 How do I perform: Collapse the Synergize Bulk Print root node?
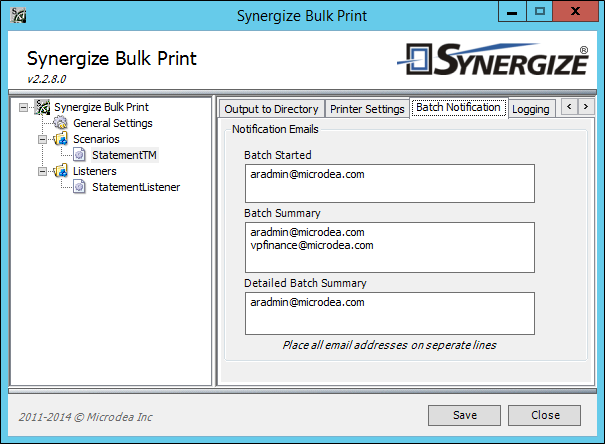24,107
